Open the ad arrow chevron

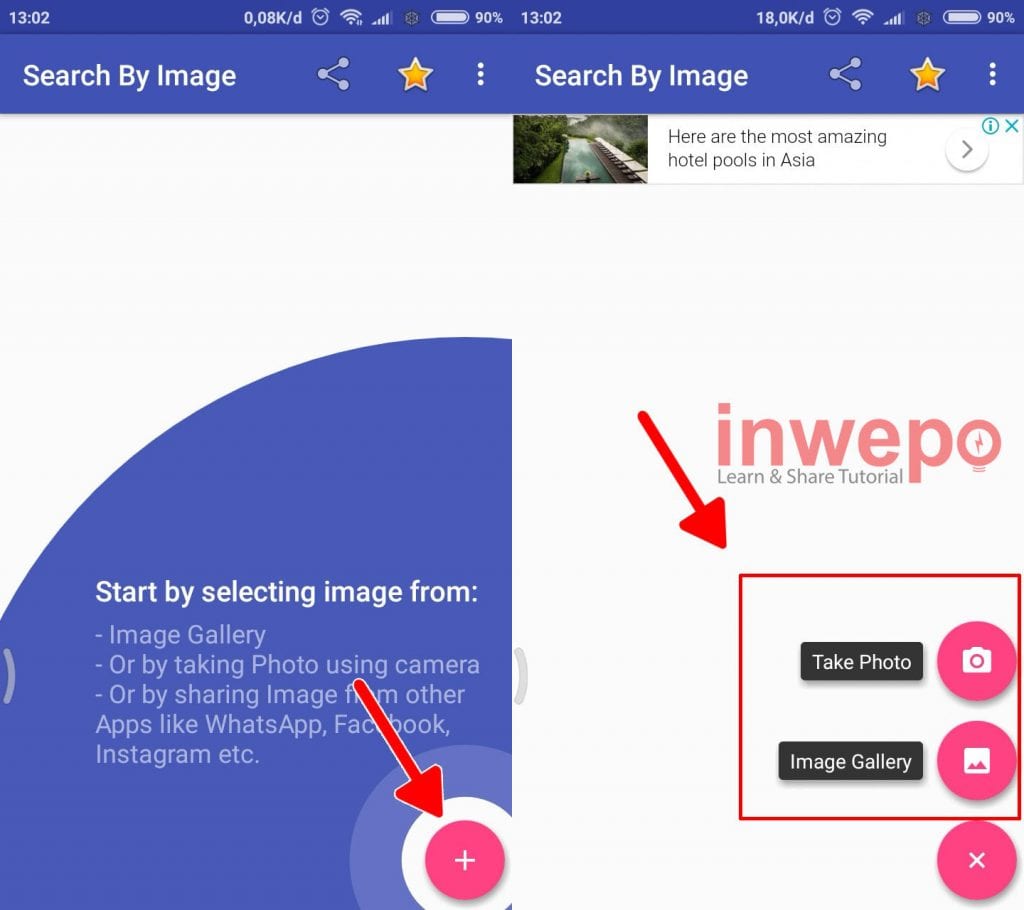coord(967,150)
